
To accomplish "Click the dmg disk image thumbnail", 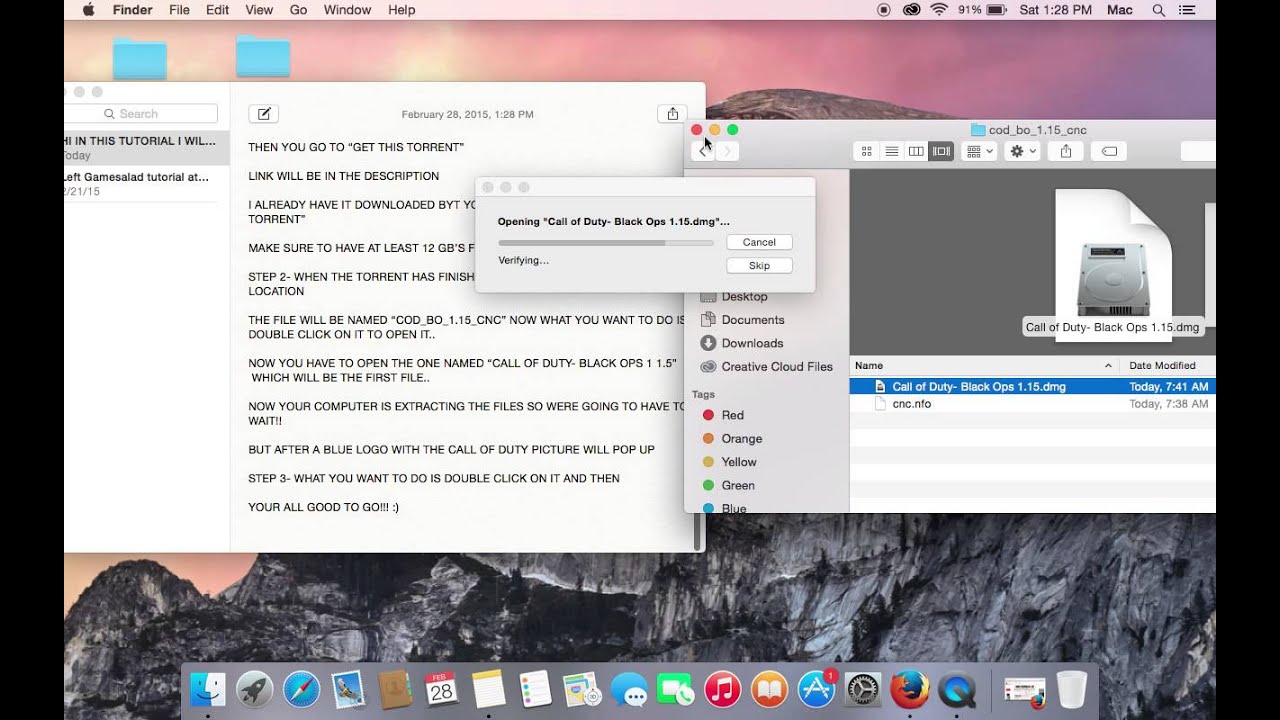I will [1113, 264].
